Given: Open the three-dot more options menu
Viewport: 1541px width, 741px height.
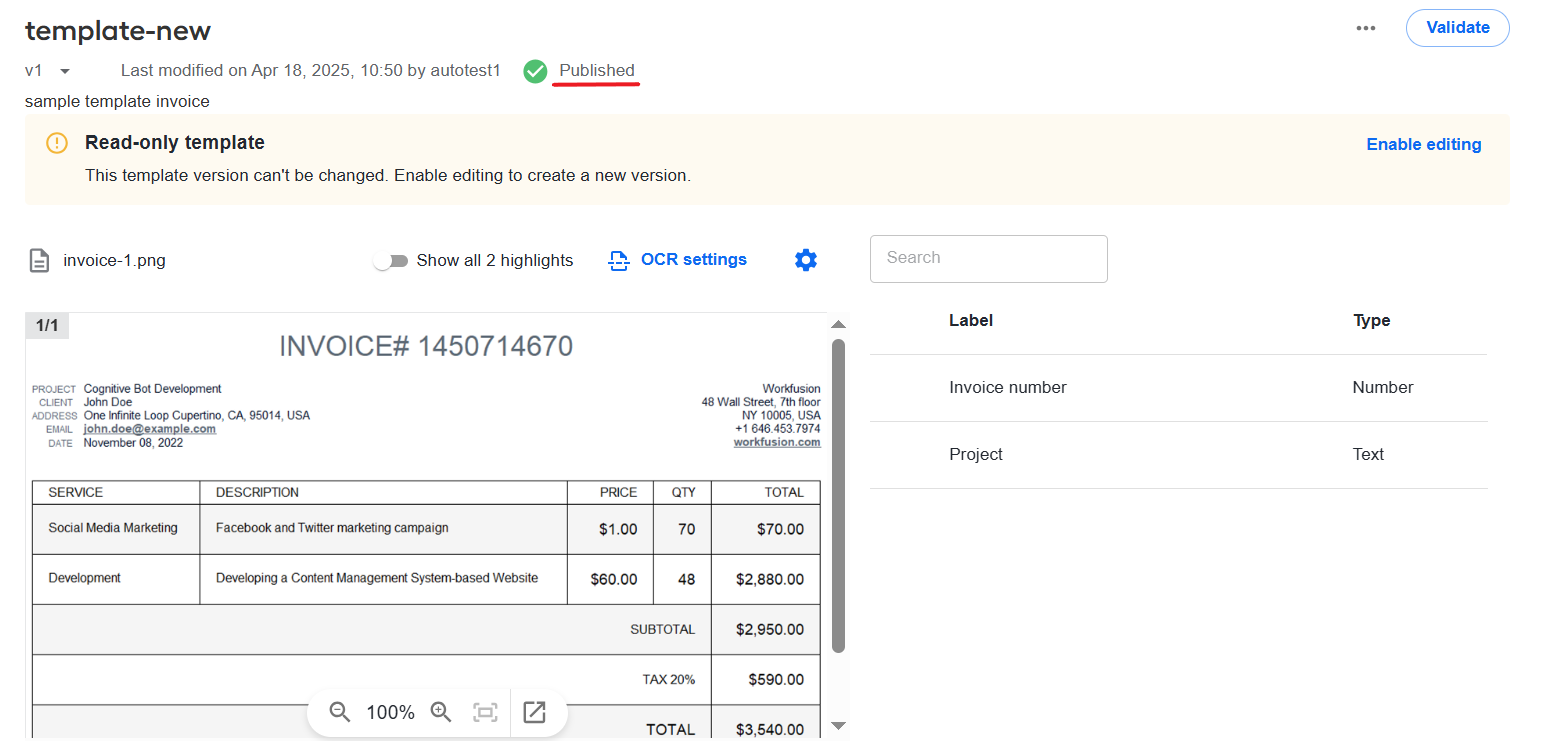Looking at the screenshot, I should [1366, 28].
